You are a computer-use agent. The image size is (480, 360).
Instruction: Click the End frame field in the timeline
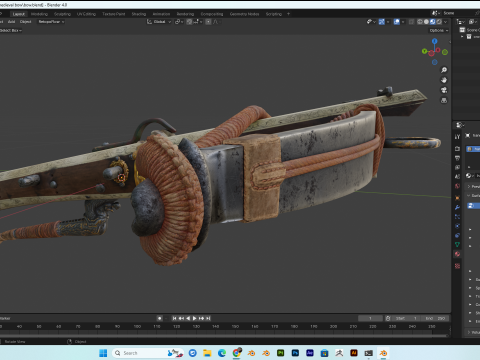coord(435,318)
